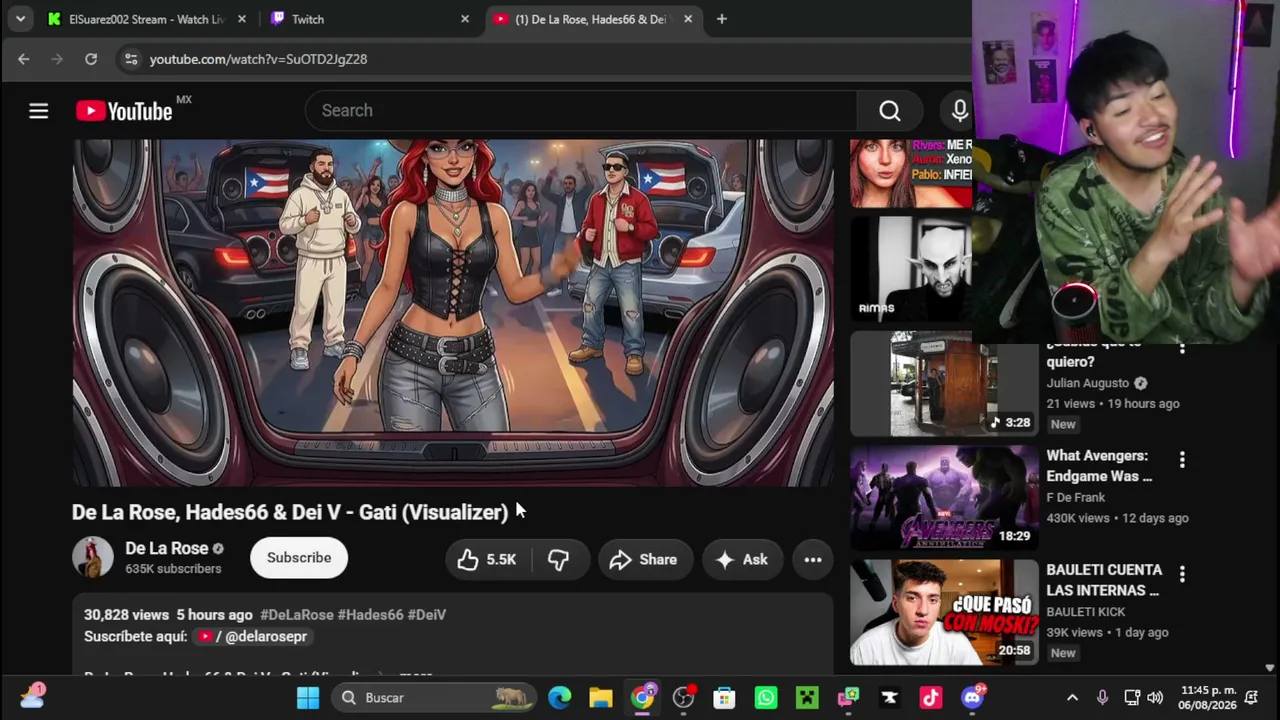Open the BAULETI 20:58 video thumbnail
Viewport: 1280px width, 720px height.
(x=944, y=612)
